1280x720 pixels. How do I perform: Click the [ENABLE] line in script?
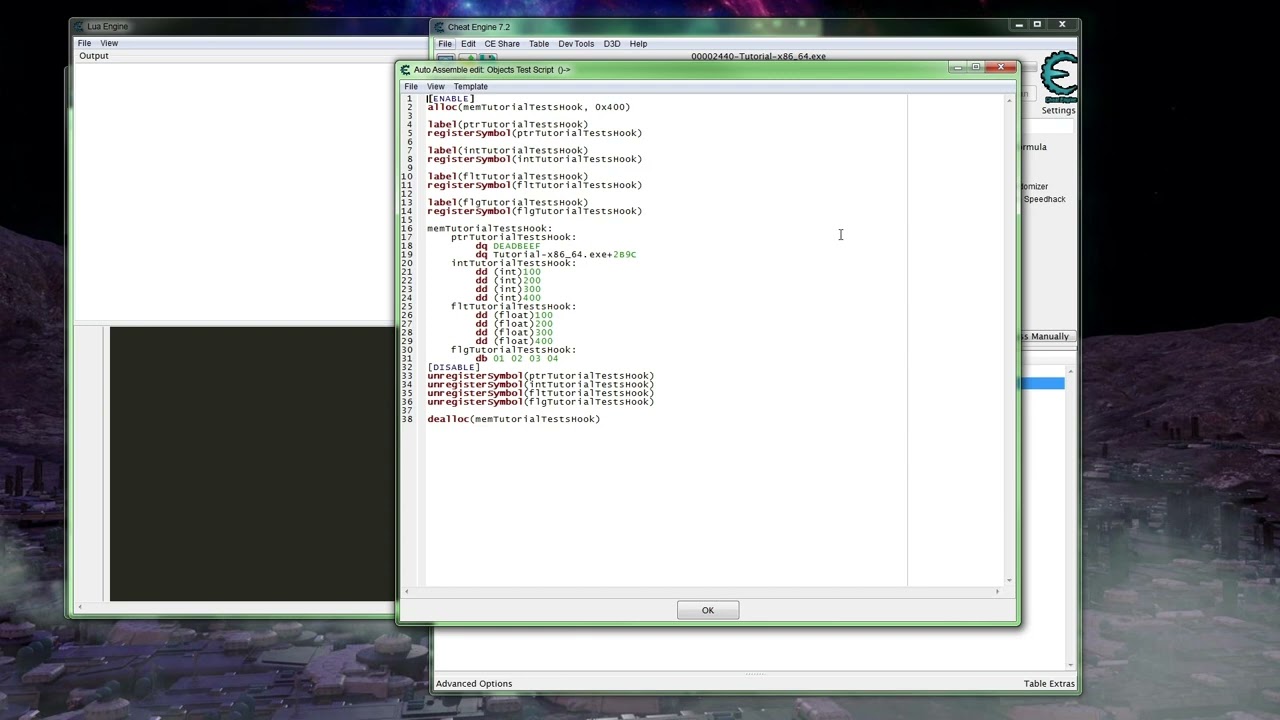451,99
